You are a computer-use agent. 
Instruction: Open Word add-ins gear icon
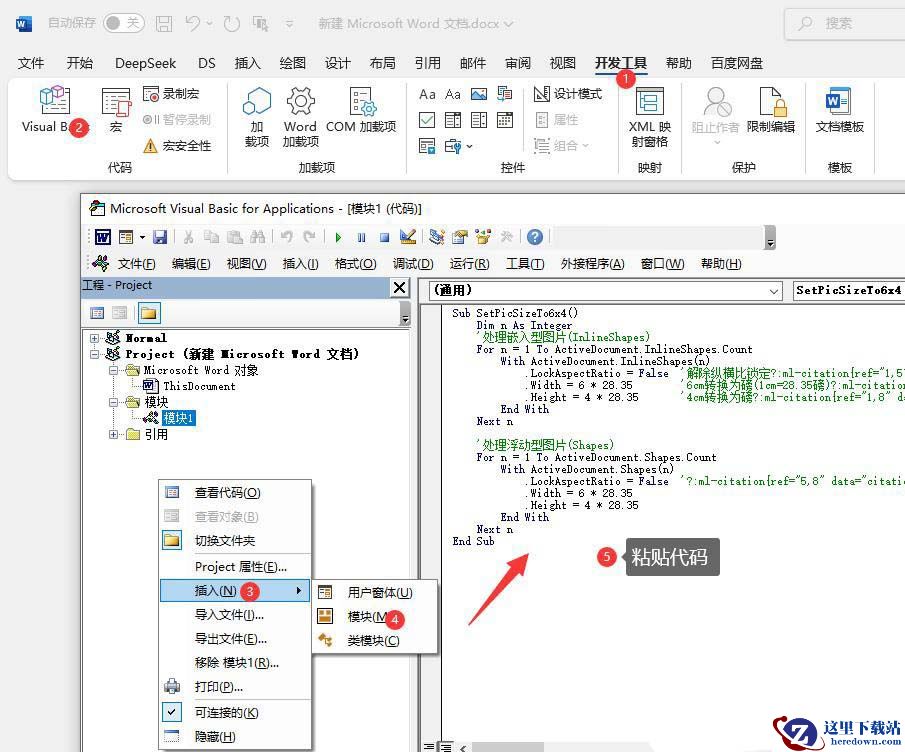pyautogui.click(x=300, y=117)
